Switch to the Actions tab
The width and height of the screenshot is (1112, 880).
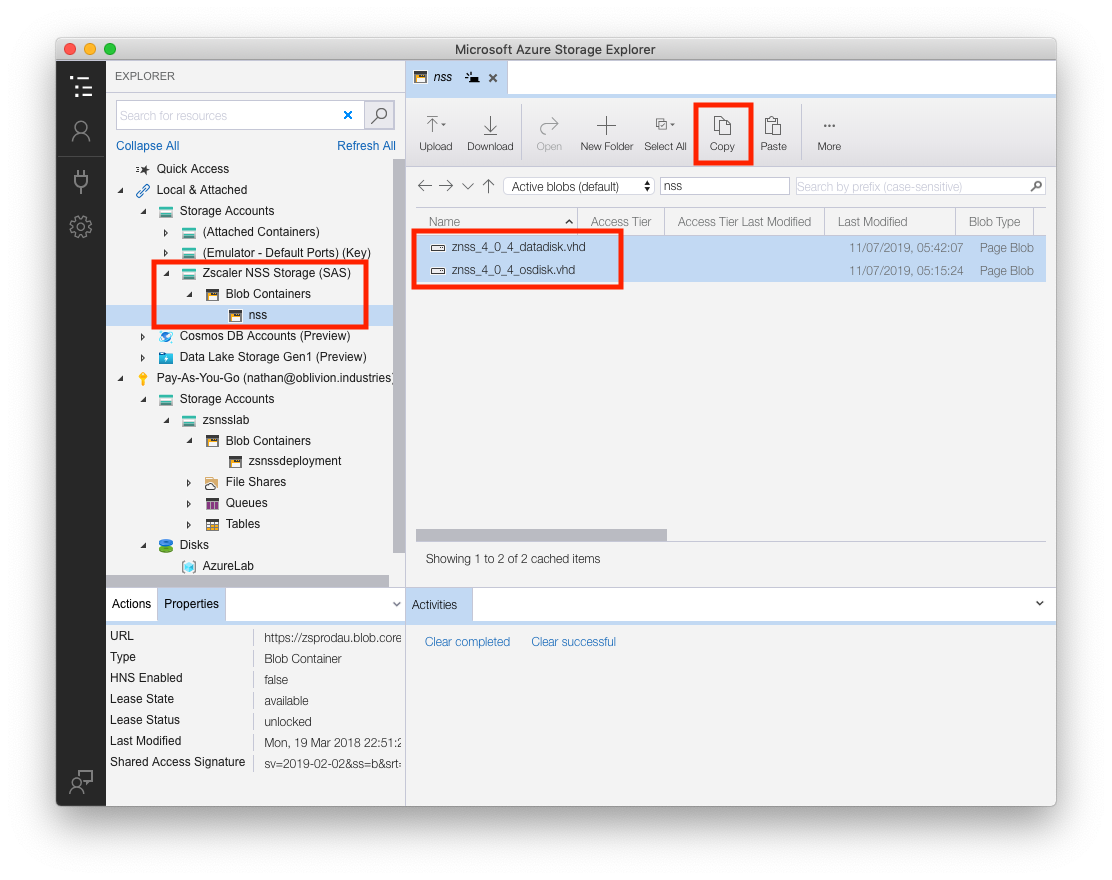131,604
